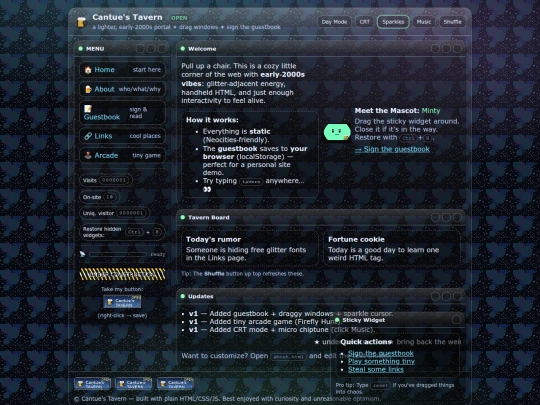This screenshot has height=405, width=540.
Task: Shuffle the Tavern Board content
Action: [452, 22]
